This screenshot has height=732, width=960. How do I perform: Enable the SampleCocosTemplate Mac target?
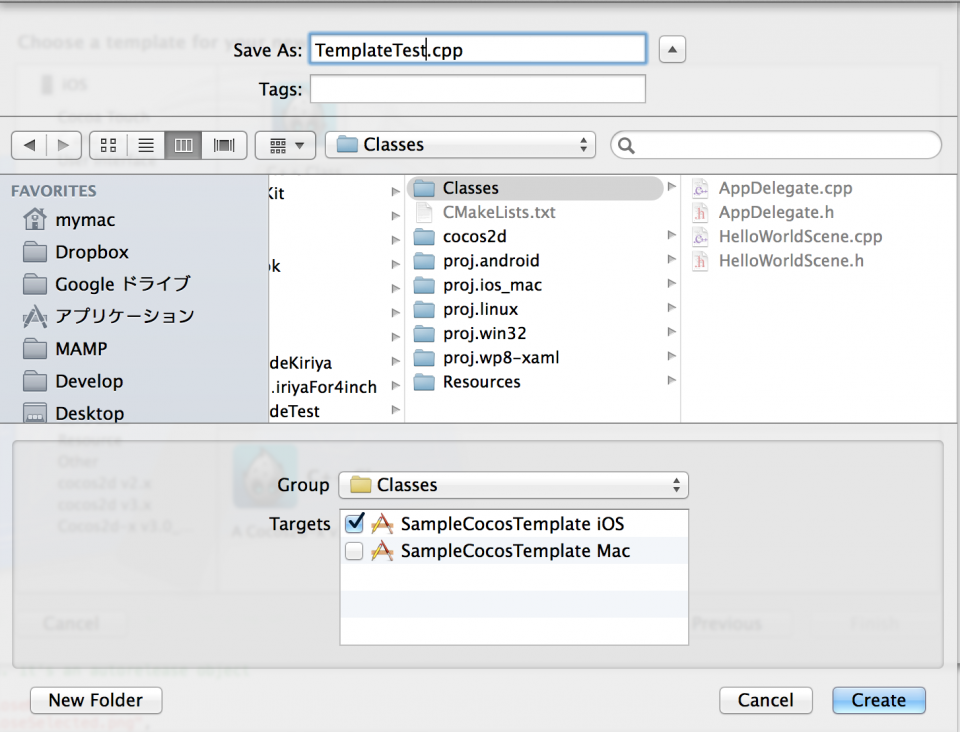(354, 551)
